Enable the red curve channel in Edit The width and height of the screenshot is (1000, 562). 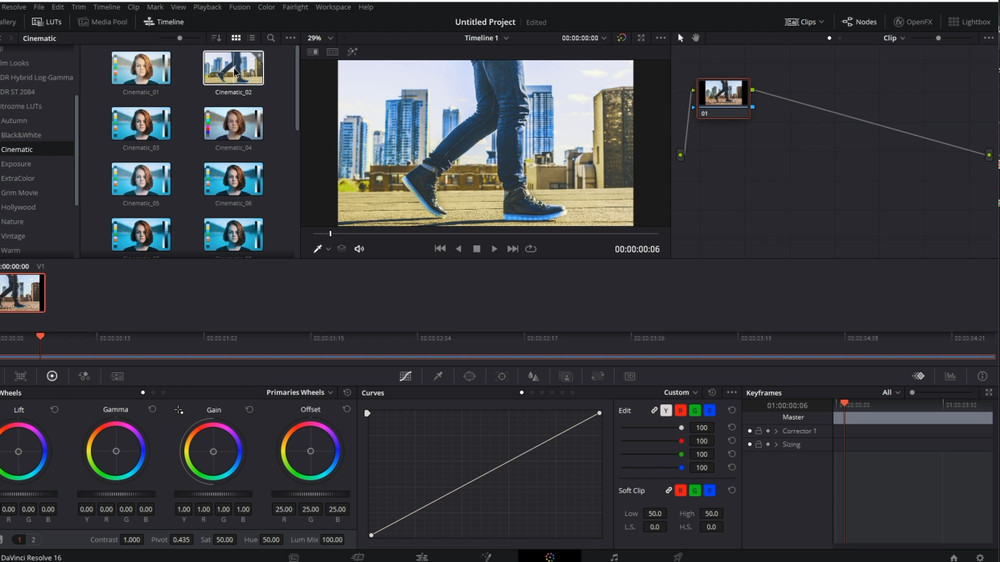pyautogui.click(x=680, y=410)
